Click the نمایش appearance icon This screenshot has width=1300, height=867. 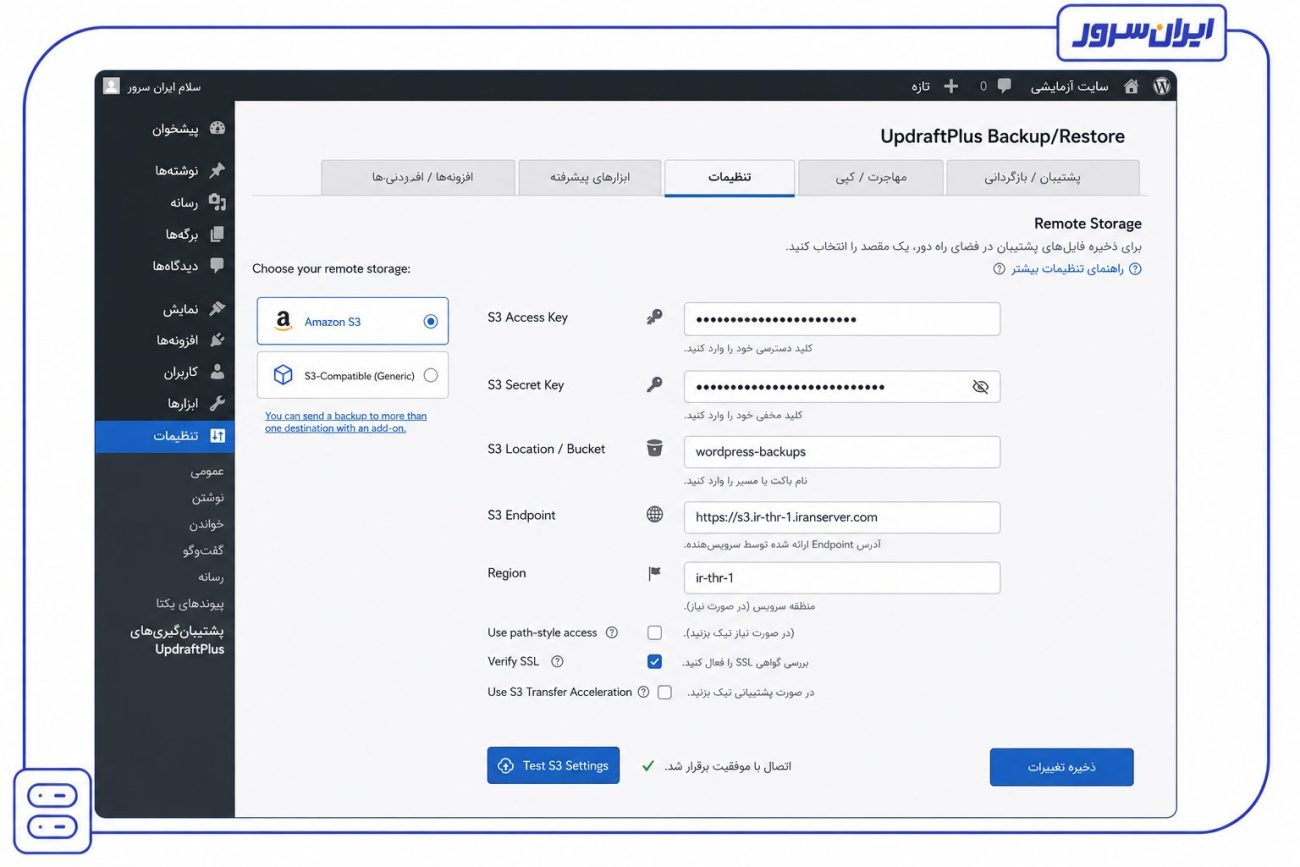tap(217, 309)
